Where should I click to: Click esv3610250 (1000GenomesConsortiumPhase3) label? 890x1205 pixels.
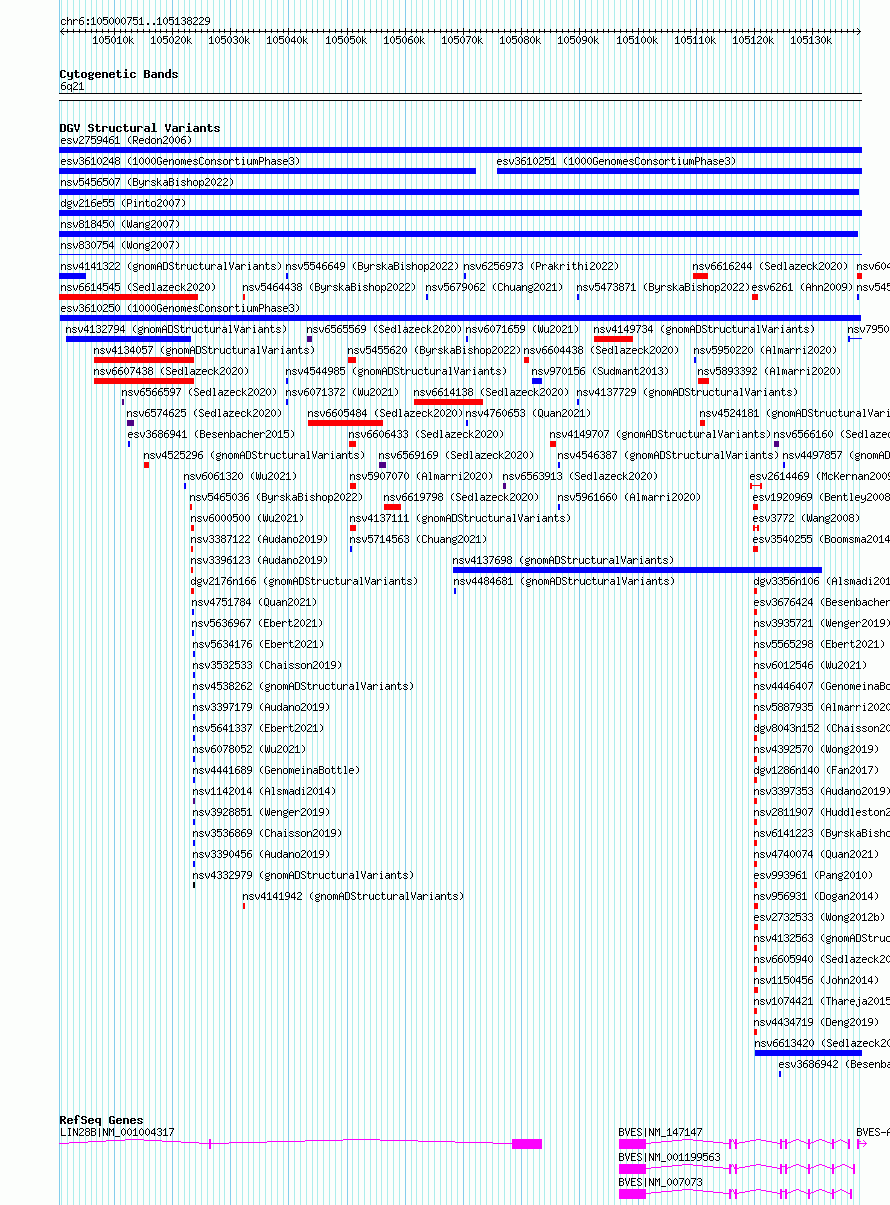point(180,308)
